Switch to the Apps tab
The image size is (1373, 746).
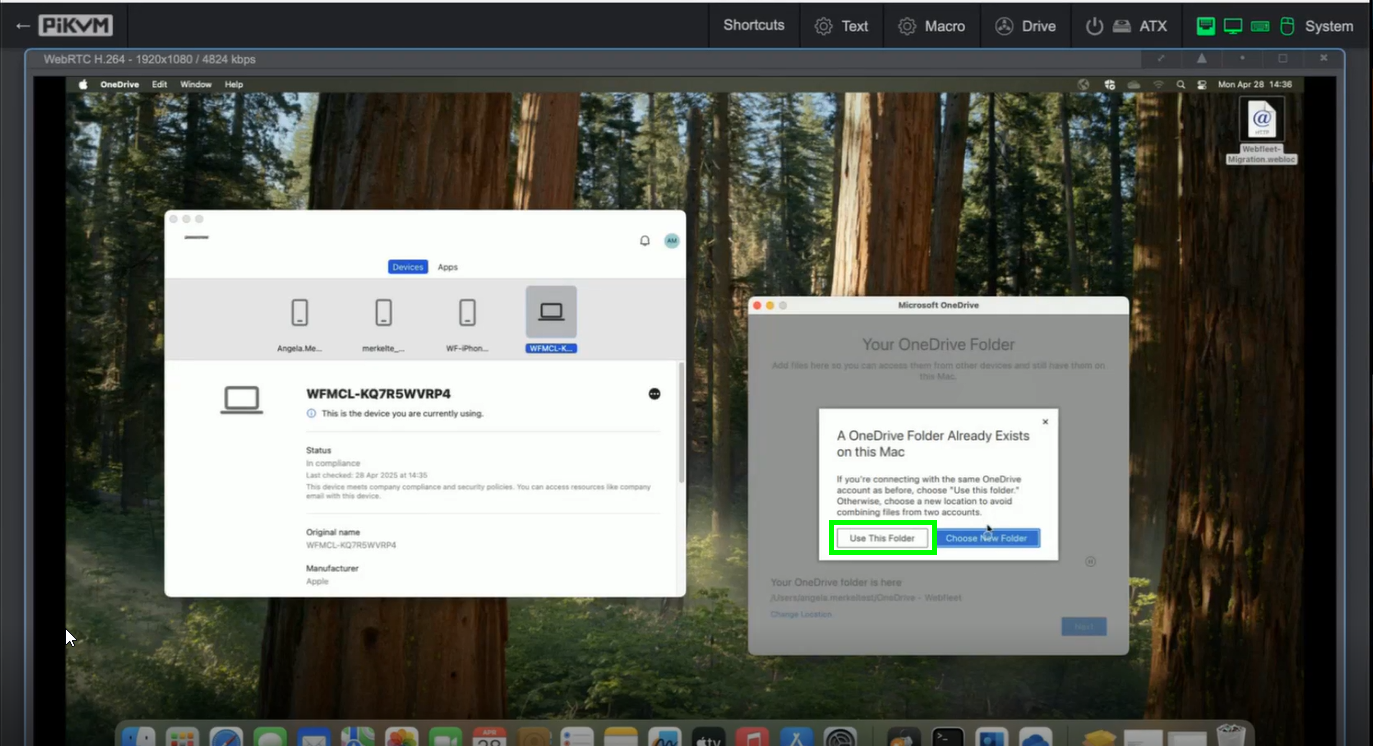tap(448, 267)
